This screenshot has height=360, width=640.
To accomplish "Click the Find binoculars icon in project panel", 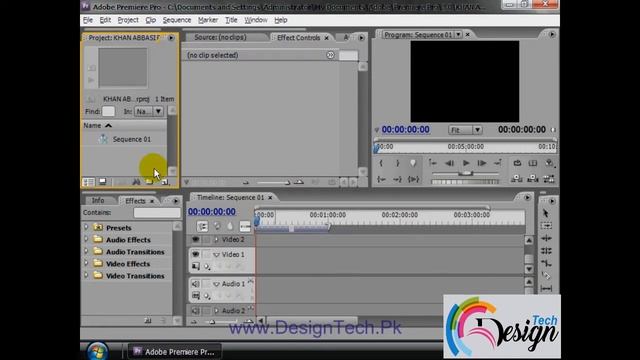I will click(x=136, y=182).
